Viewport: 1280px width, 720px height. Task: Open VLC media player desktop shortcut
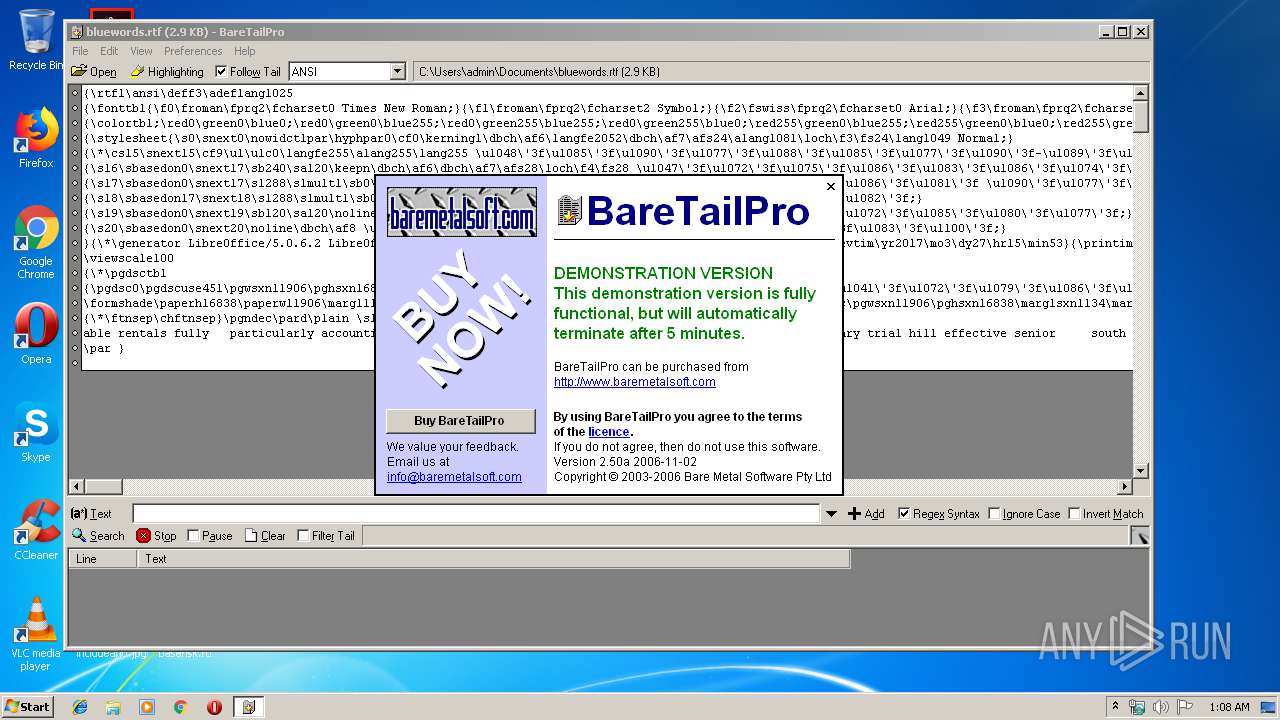click(x=36, y=634)
